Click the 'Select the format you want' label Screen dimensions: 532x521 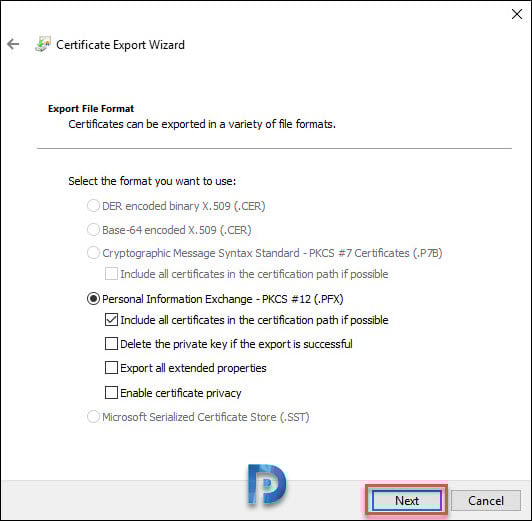pos(152,181)
